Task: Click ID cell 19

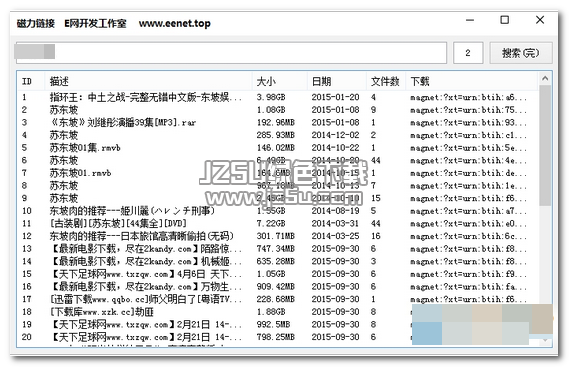Action: (26, 325)
